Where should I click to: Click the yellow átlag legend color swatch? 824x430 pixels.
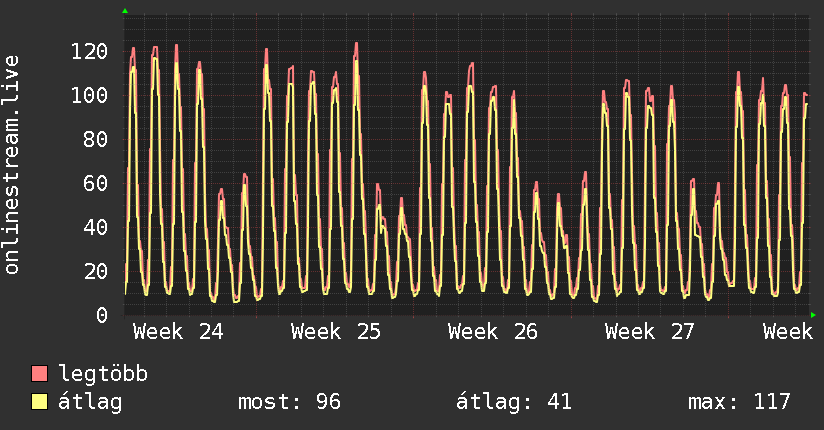39,402
